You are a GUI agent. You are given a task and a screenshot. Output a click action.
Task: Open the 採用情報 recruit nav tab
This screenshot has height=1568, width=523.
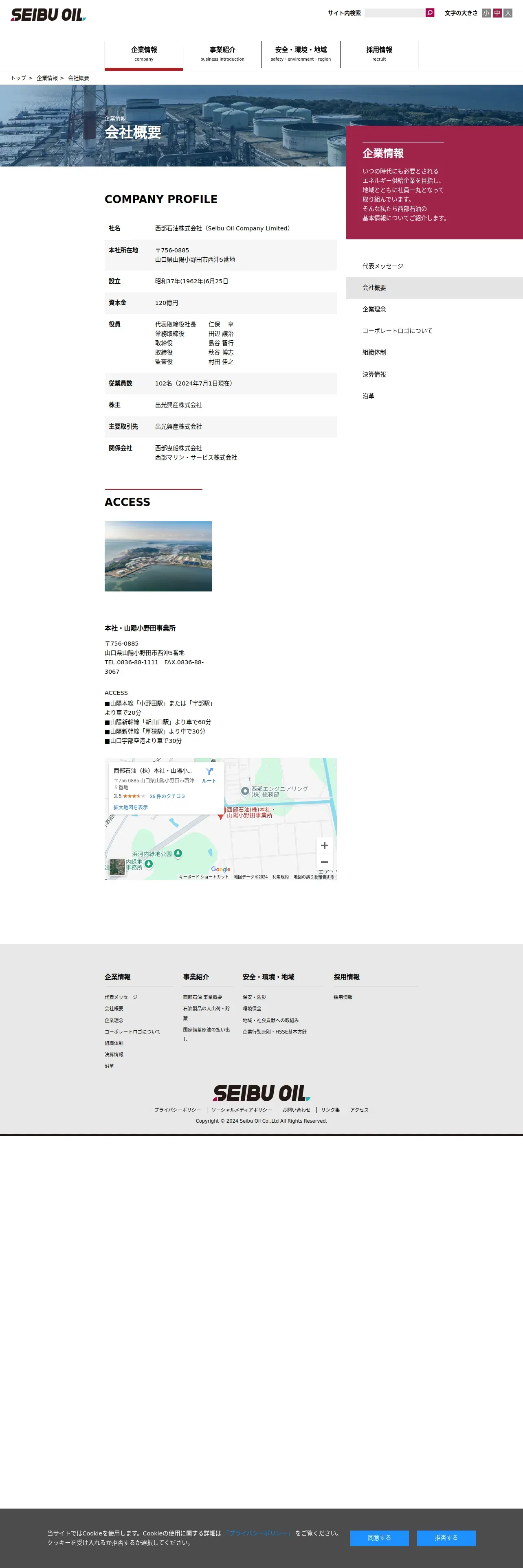click(379, 54)
